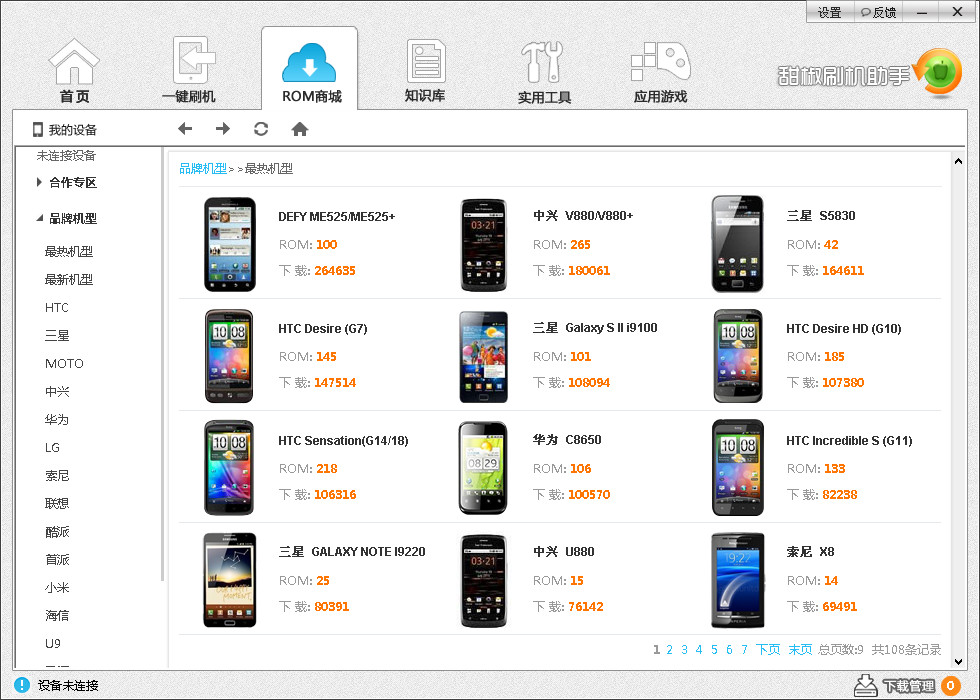Click the 下页 next page link
Image resolution: width=980 pixels, height=700 pixels.
[768, 650]
